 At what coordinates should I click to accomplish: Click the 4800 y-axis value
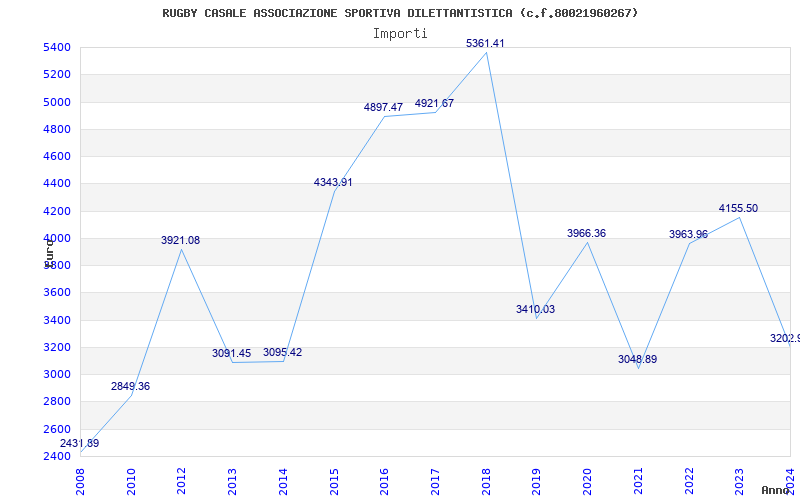[x=56, y=130]
